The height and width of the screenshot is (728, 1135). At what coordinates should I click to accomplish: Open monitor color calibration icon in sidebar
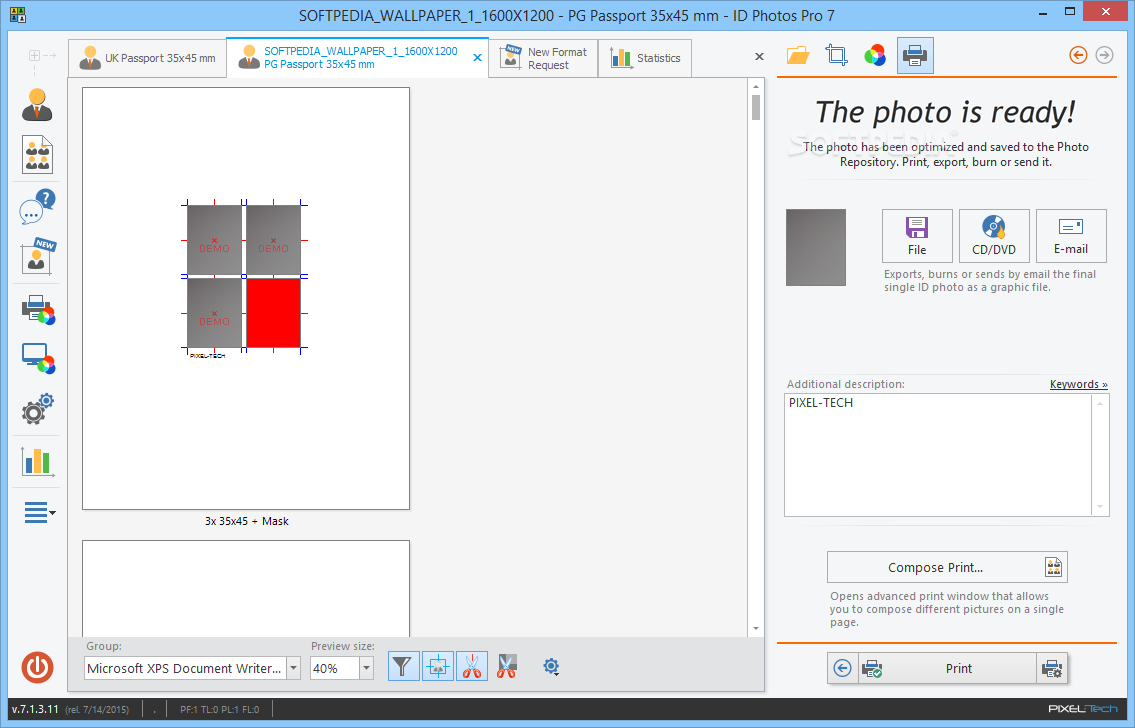pyautogui.click(x=38, y=358)
